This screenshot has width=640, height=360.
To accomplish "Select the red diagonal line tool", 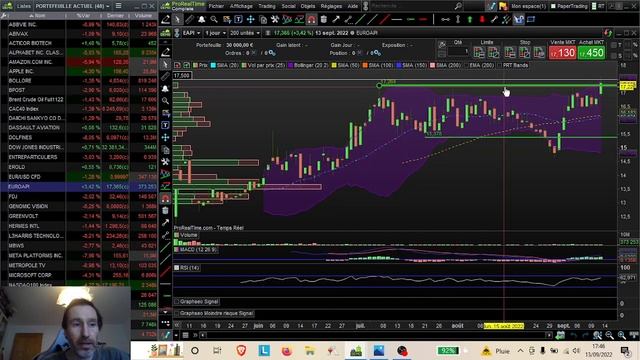I will [x=384, y=19].
